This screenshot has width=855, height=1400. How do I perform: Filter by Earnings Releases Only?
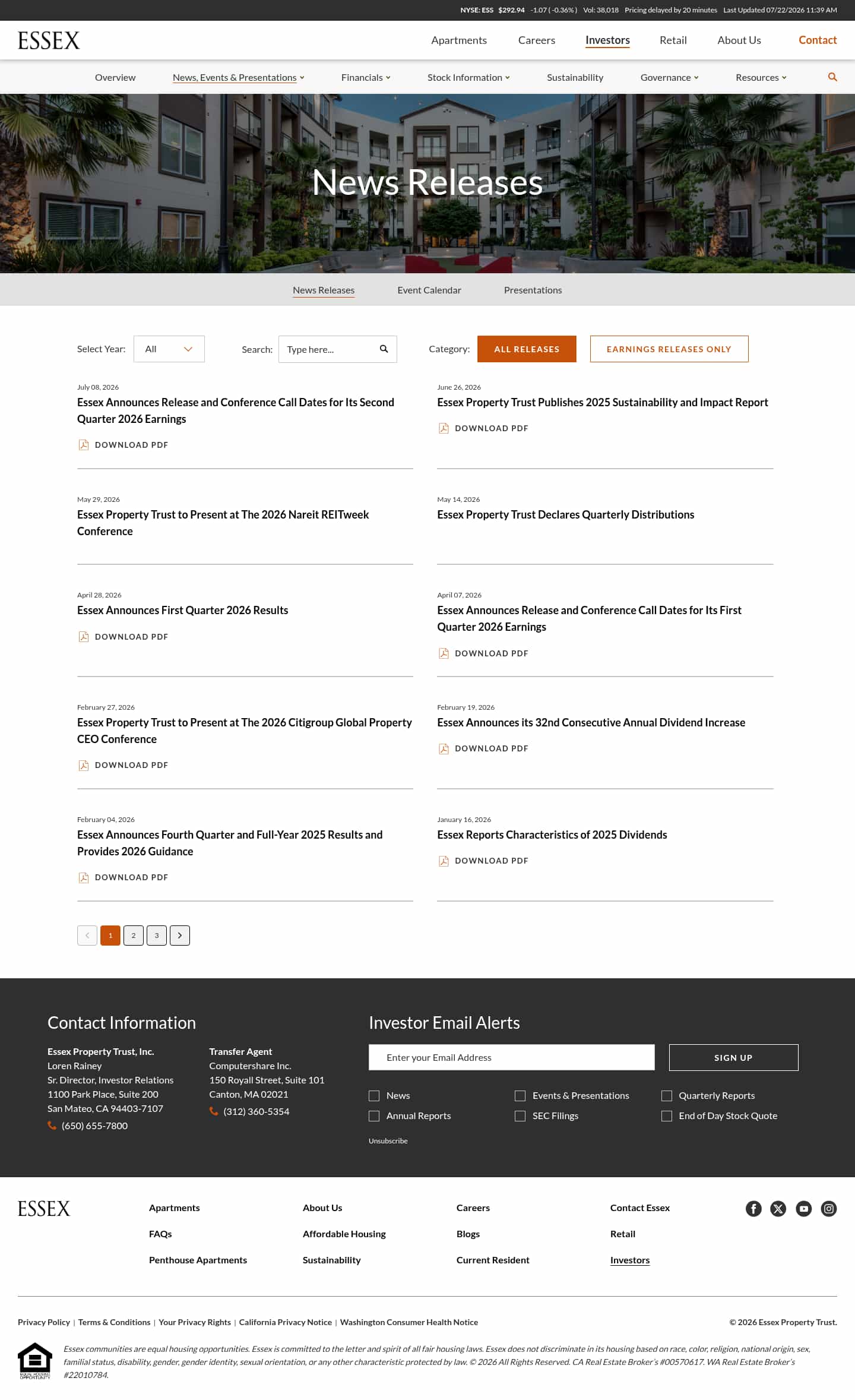[669, 349]
